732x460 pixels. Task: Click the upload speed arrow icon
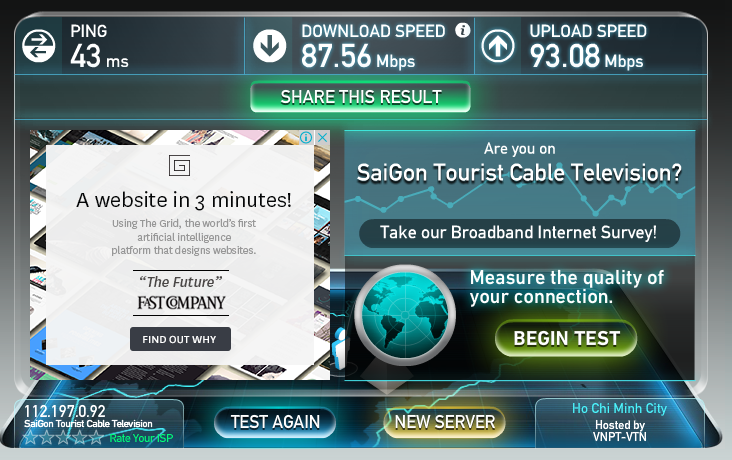pyautogui.click(x=498, y=46)
